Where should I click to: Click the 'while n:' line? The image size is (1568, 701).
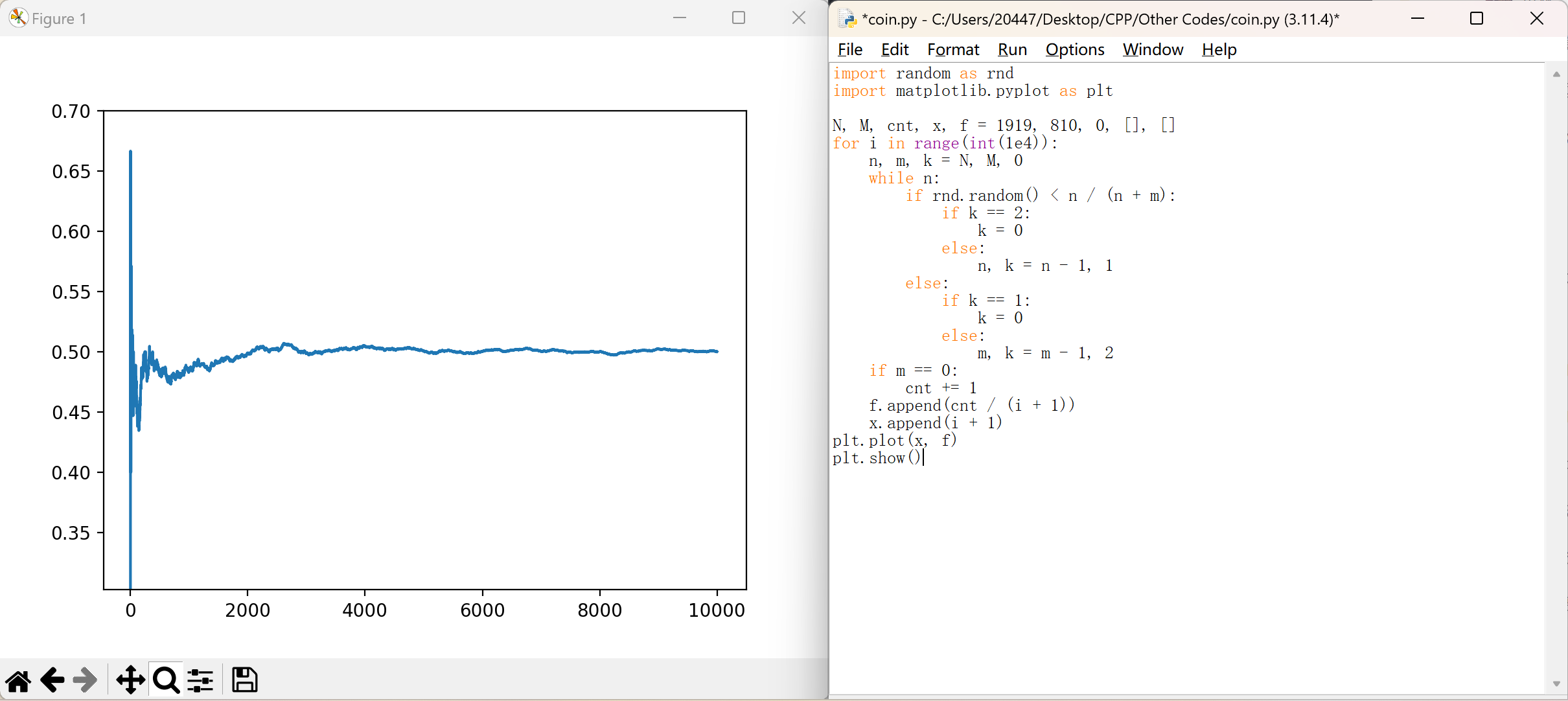(x=904, y=178)
